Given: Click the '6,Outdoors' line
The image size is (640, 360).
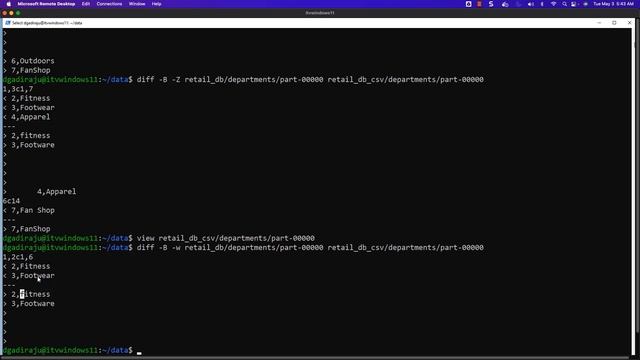Looking at the screenshot, I should [x=29, y=61].
